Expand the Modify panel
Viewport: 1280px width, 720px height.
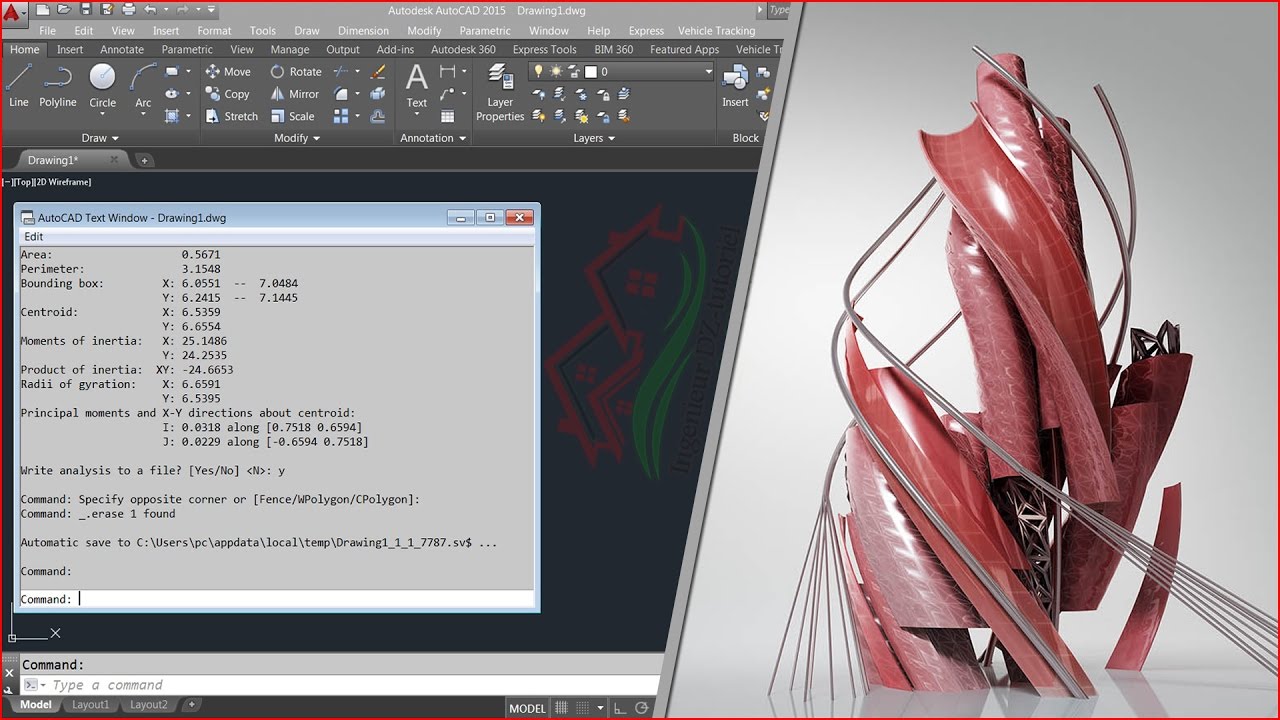(297, 138)
